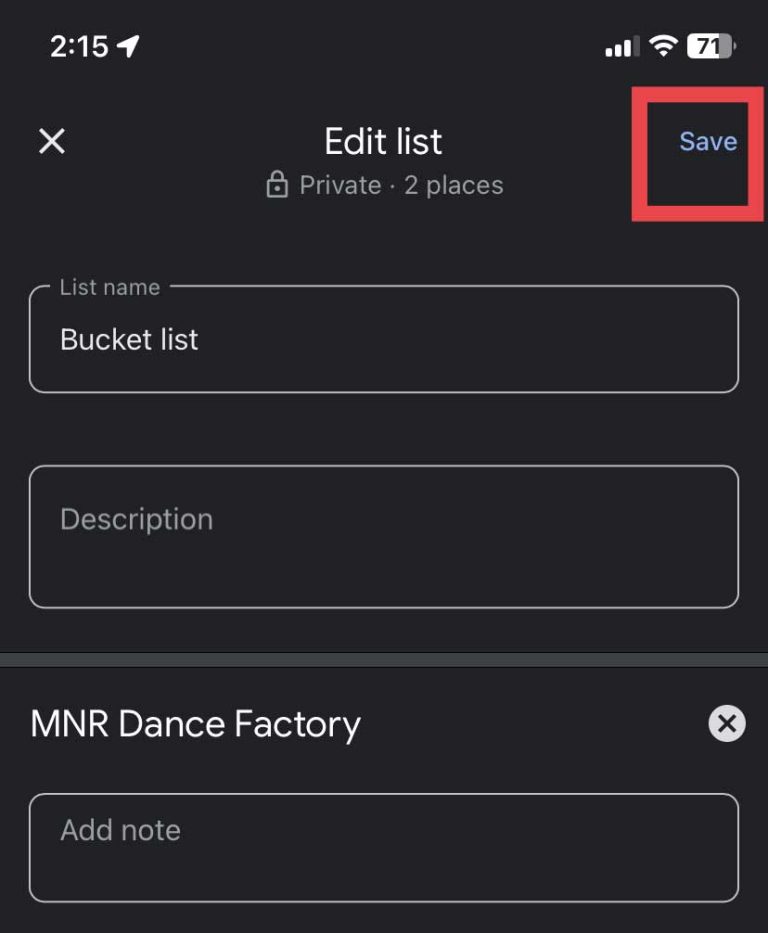Tap the 2:15 clock in status bar

(x=79, y=46)
